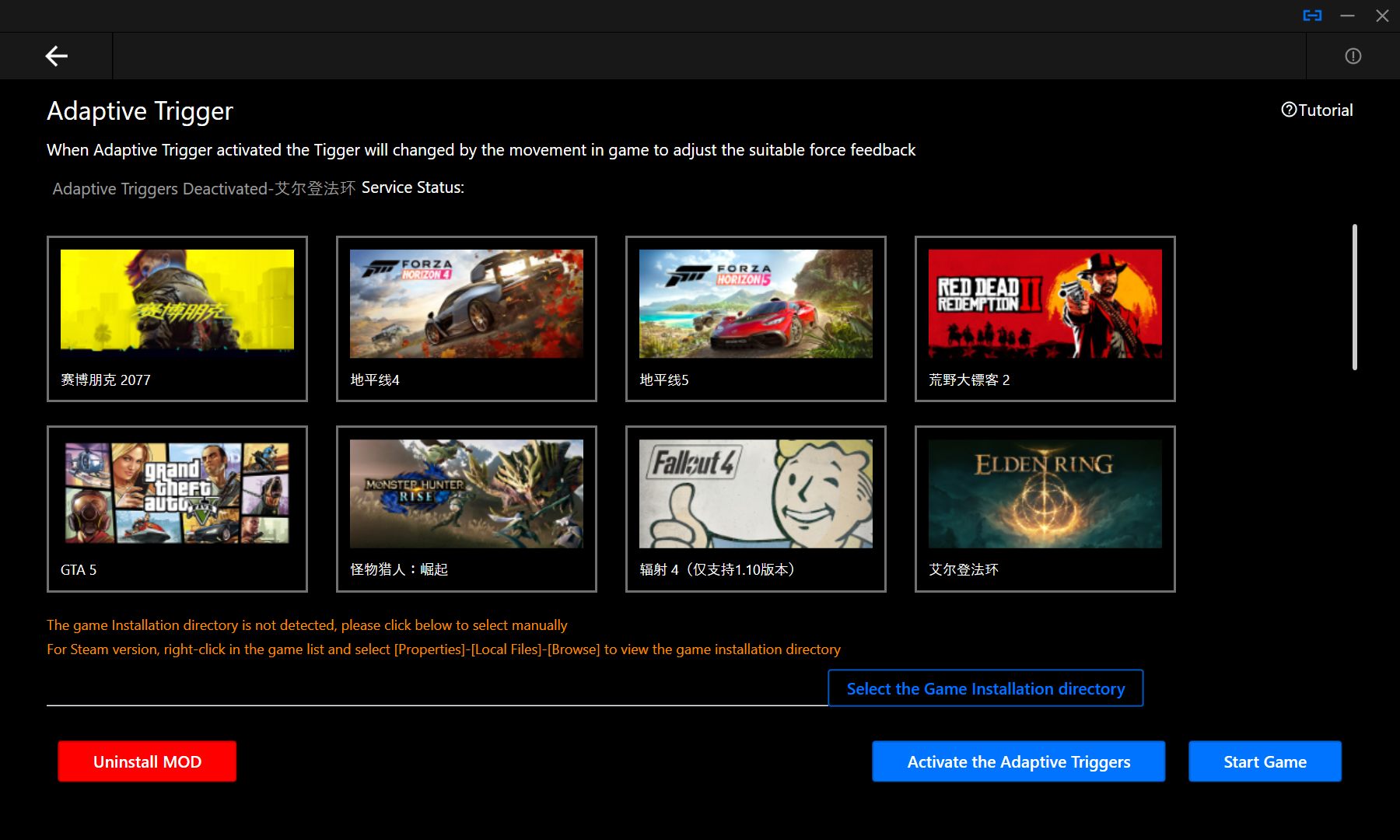Open the Tutorial help link

[1317, 110]
